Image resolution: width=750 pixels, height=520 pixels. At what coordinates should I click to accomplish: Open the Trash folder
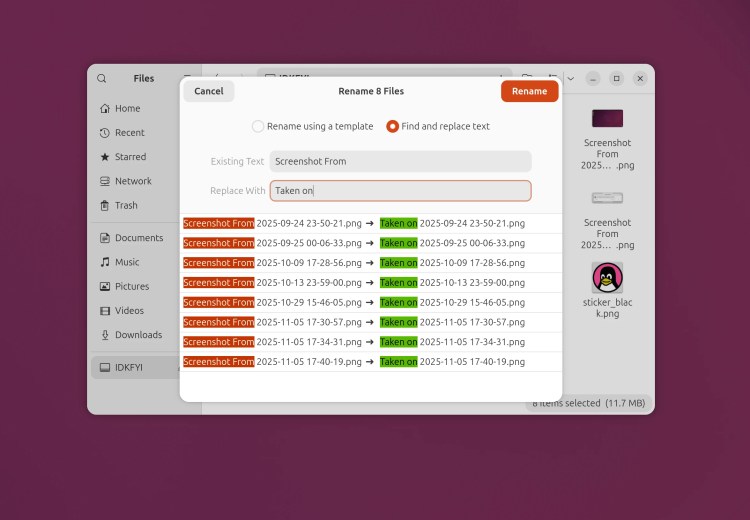(126, 205)
